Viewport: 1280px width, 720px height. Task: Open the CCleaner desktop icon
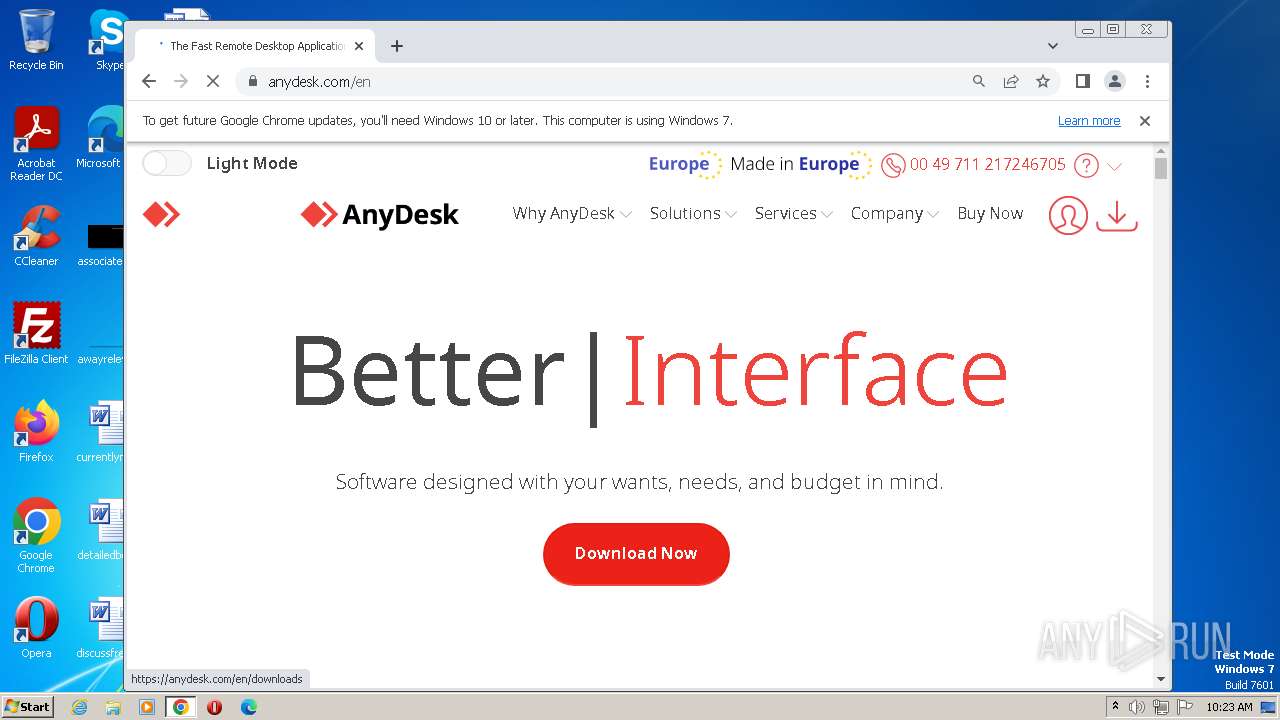coord(36,236)
